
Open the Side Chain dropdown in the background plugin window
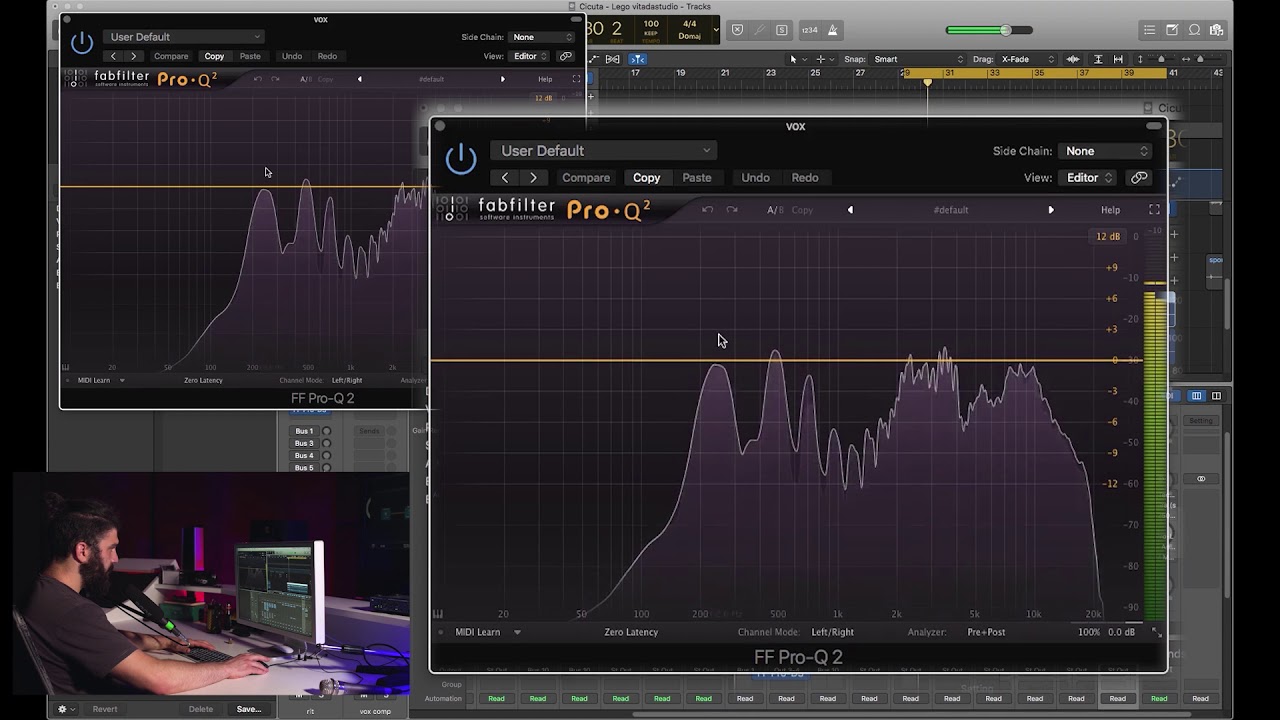(542, 37)
